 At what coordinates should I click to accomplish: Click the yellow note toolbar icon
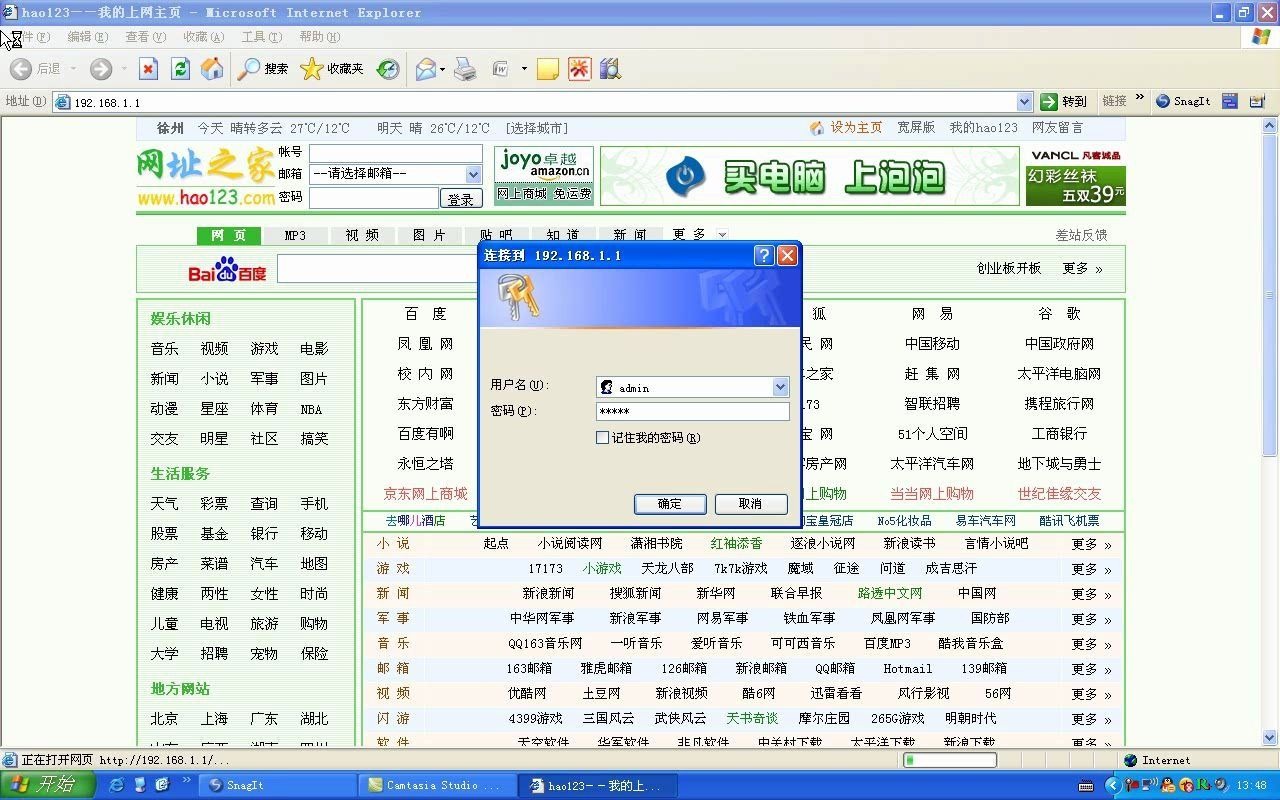547,69
